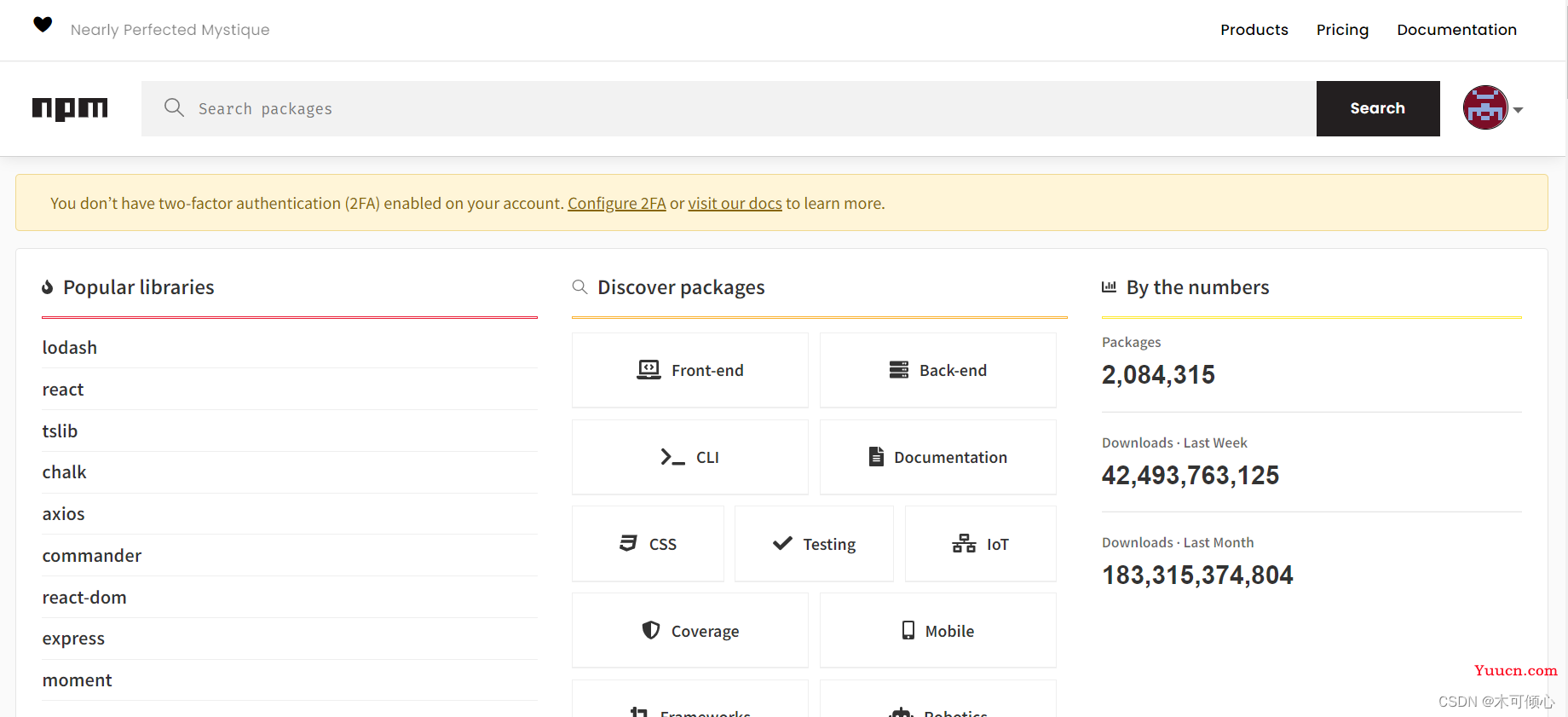This screenshot has height=717, width=1568.
Task: Open the Pricing page
Action: tap(1342, 30)
